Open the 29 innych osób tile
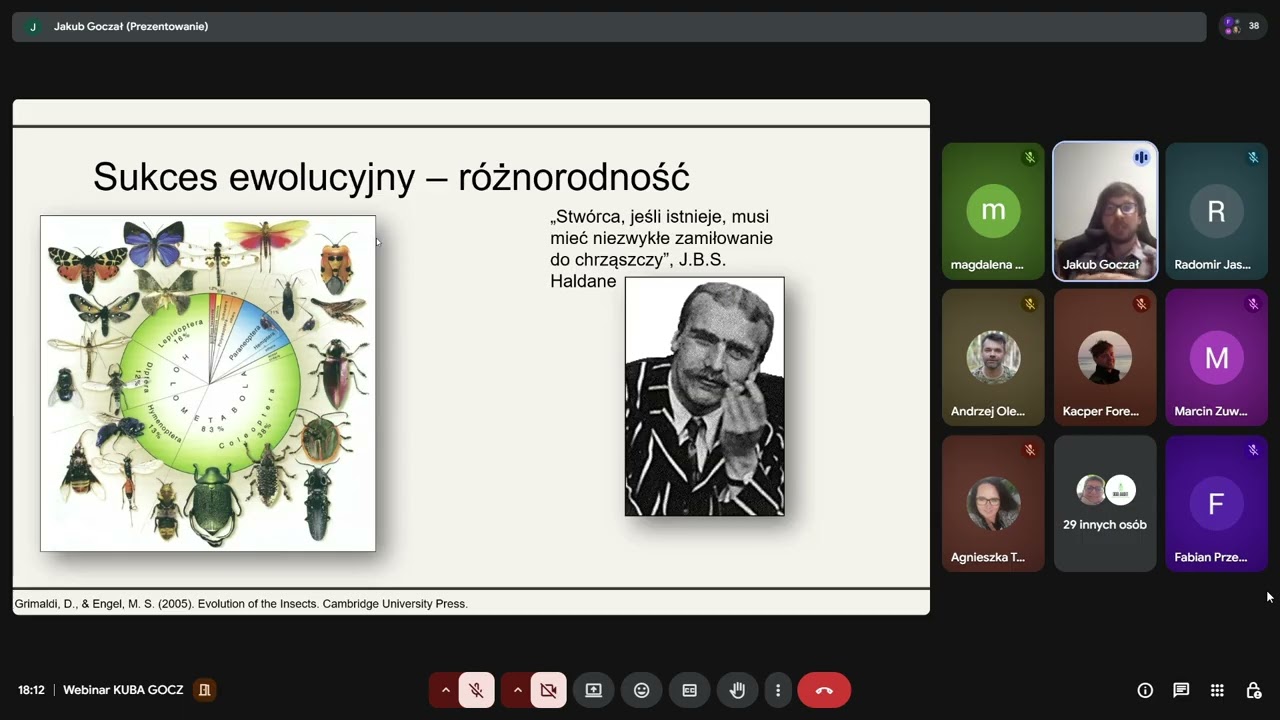 (1105, 503)
